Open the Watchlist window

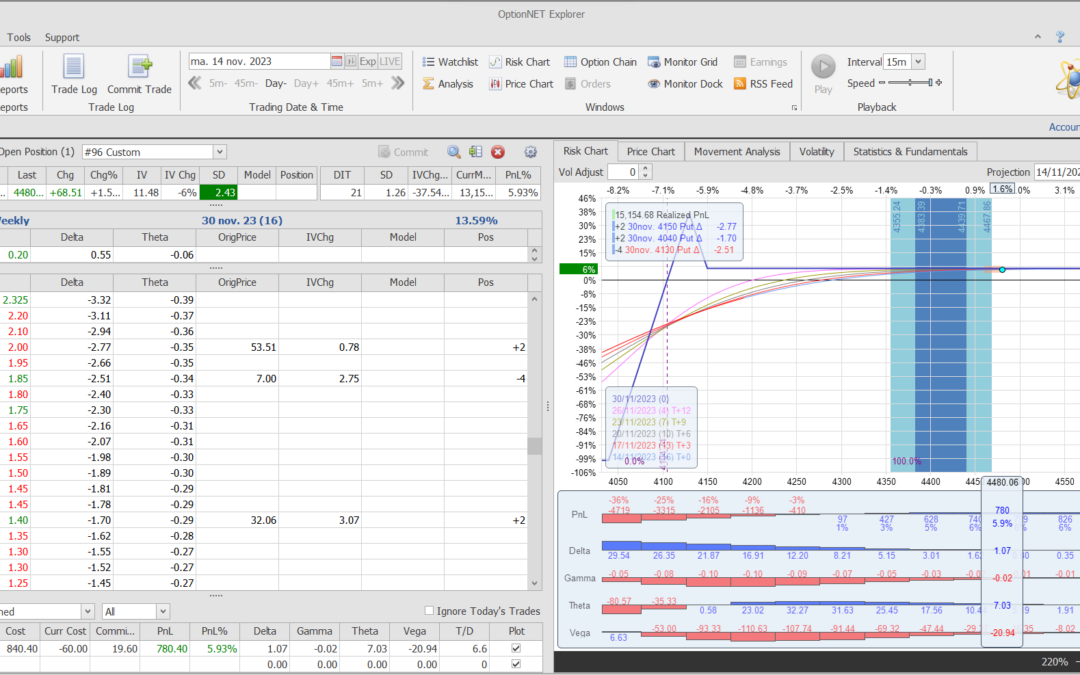coord(449,62)
